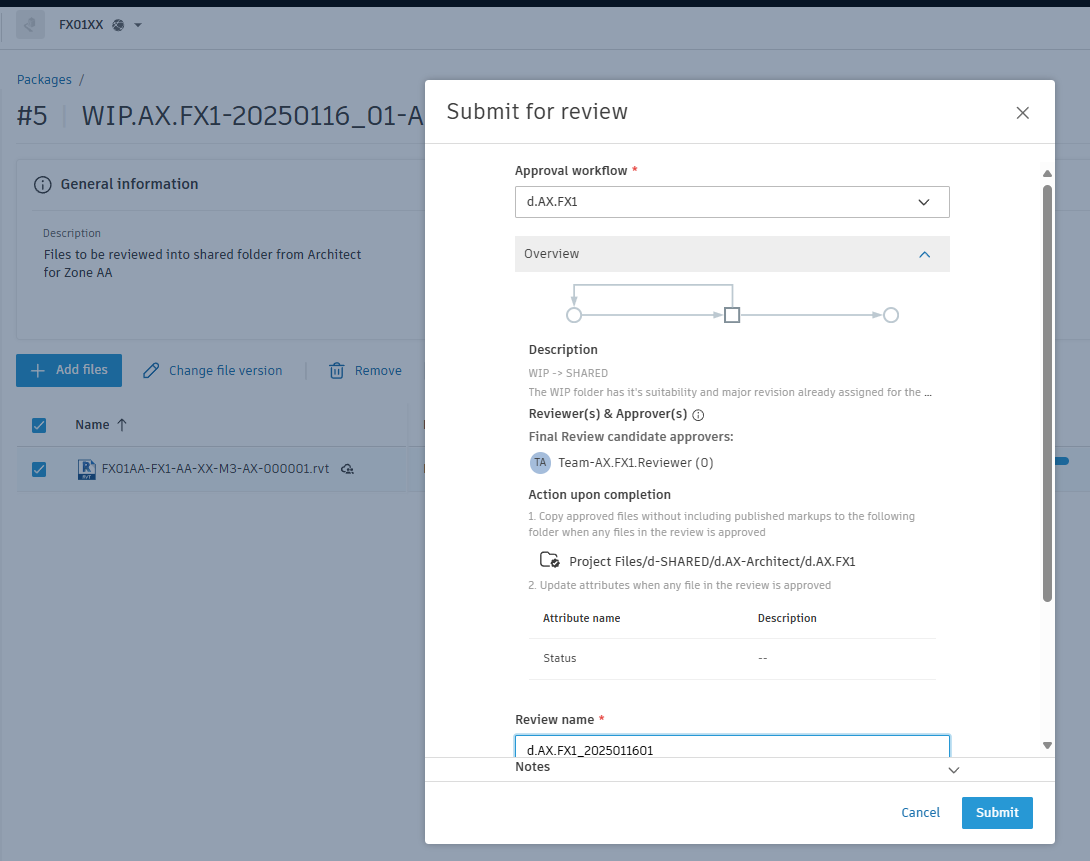1090x861 pixels.
Task: Click the globe icon next to FX01XX
Action: 118,25
